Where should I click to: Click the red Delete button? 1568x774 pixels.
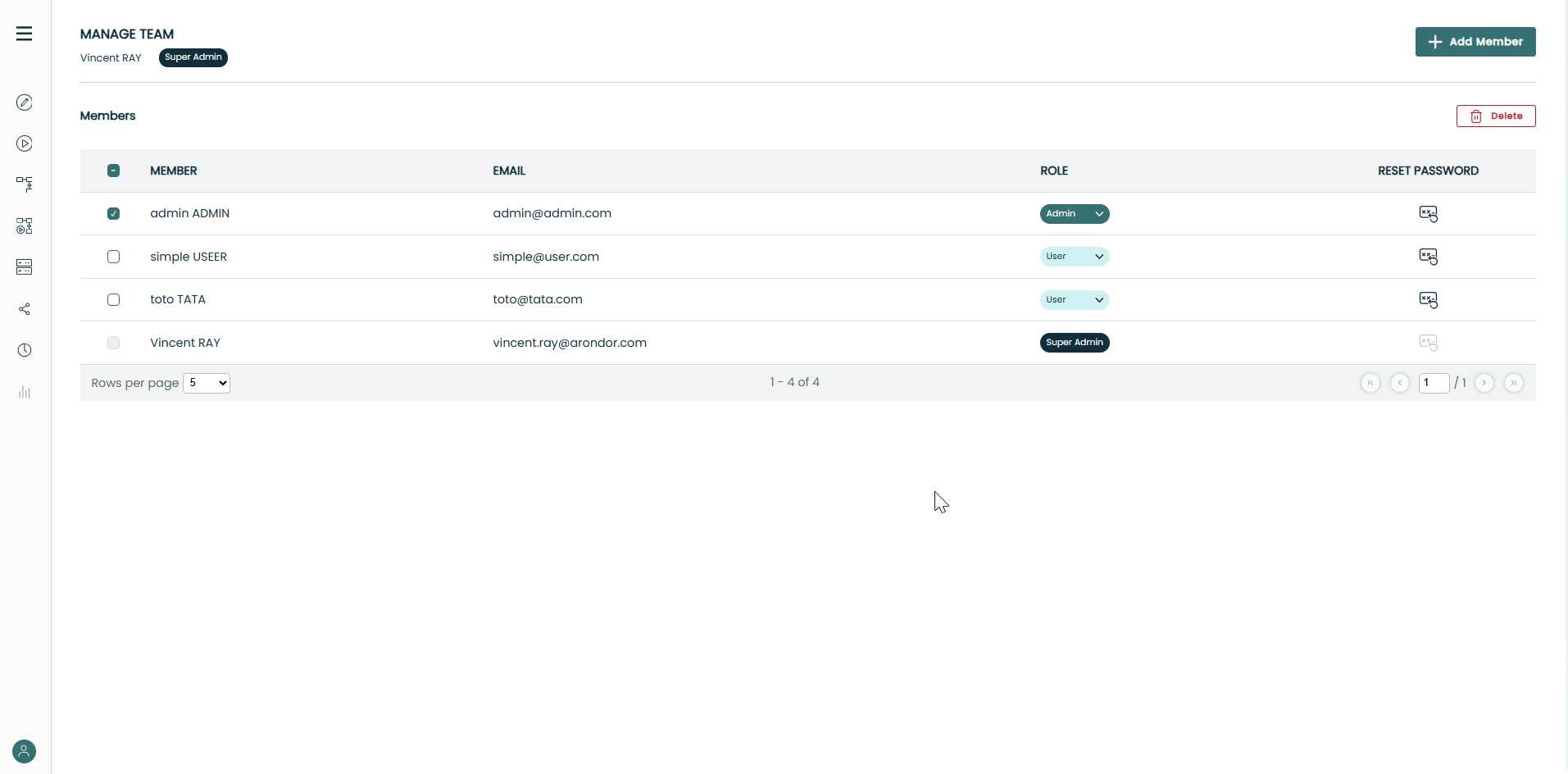click(1495, 116)
